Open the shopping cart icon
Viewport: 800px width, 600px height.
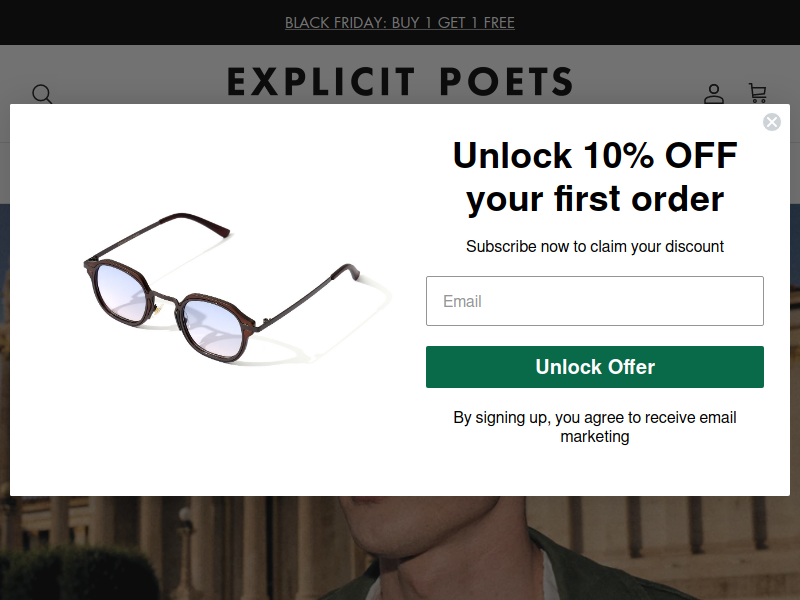pyautogui.click(x=757, y=93)
